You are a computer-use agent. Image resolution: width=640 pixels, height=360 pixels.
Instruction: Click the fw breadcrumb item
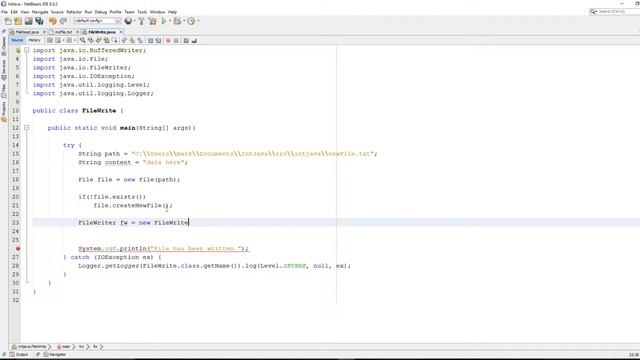[95, 347]
